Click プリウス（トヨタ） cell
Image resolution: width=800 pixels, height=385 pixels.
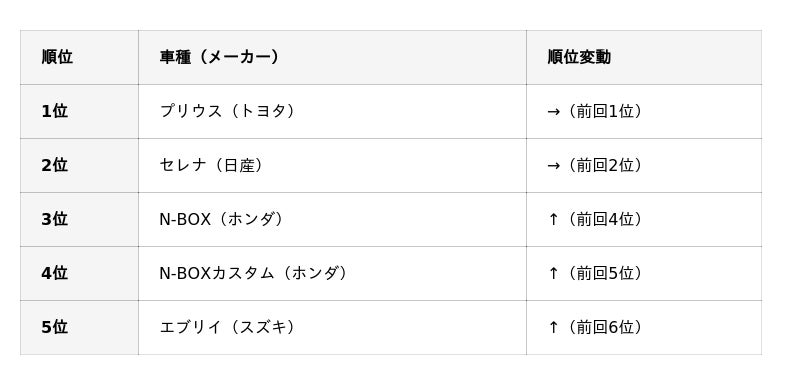[x=332, y=111]
